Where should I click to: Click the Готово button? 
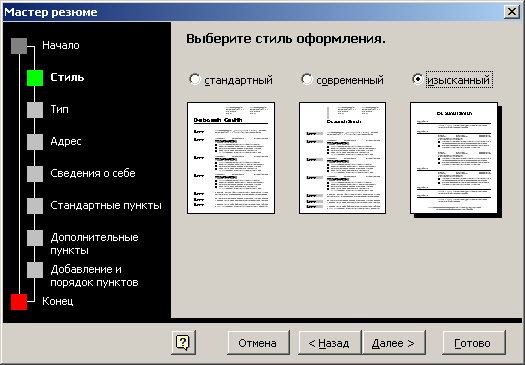tap(473, 343)
